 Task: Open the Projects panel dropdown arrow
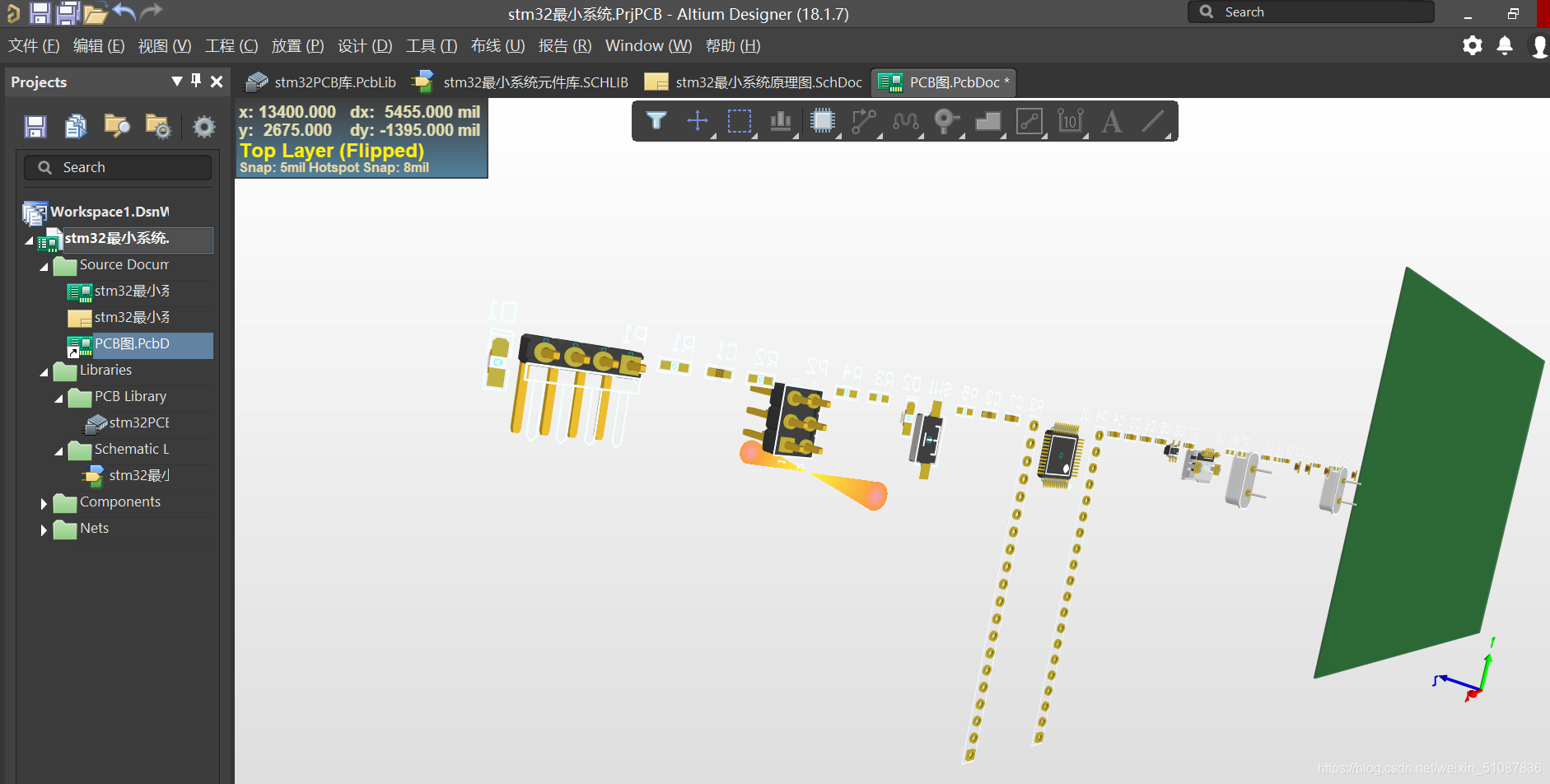[x=176, y=81]
